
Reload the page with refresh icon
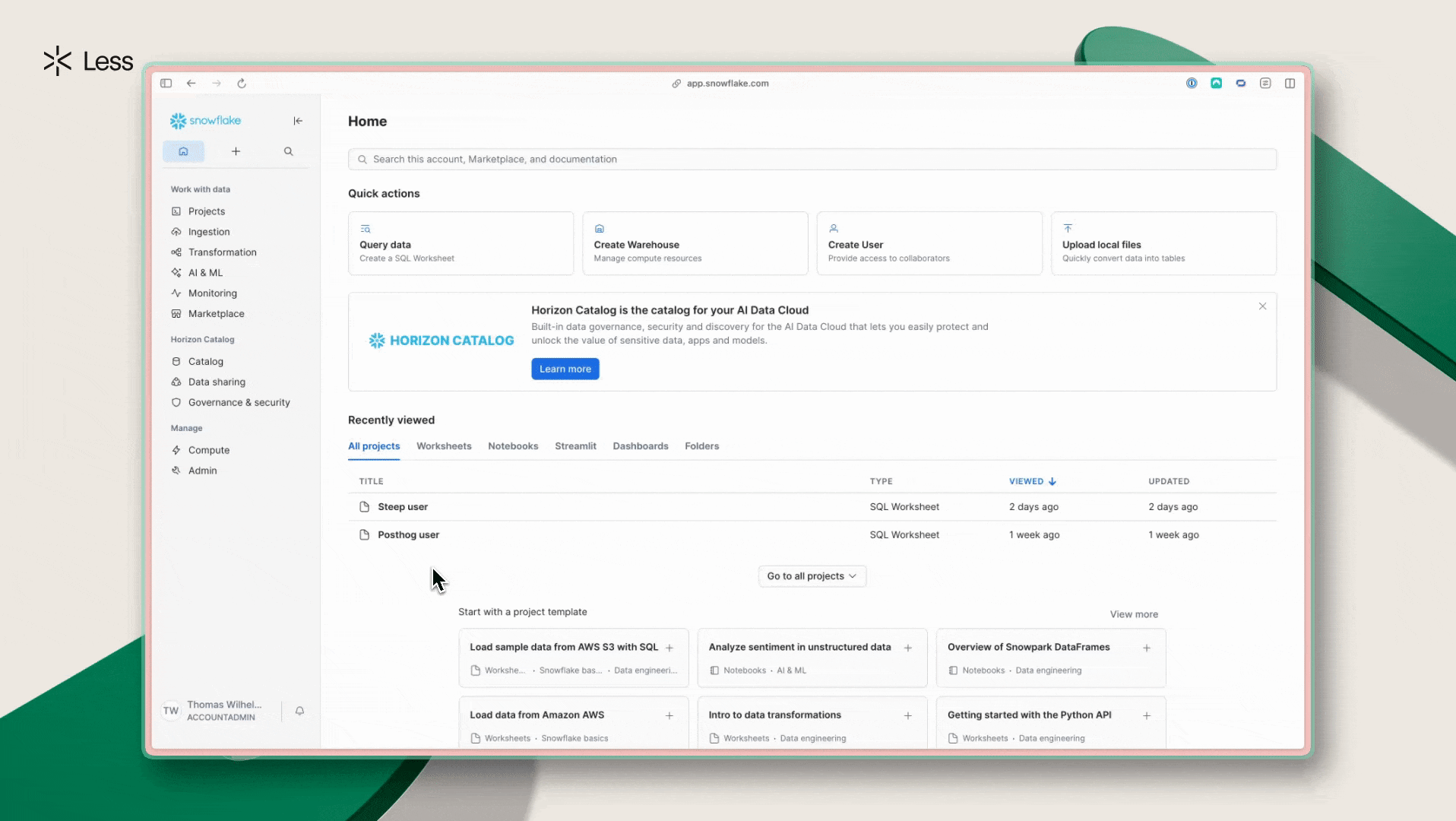coord(242,84)
